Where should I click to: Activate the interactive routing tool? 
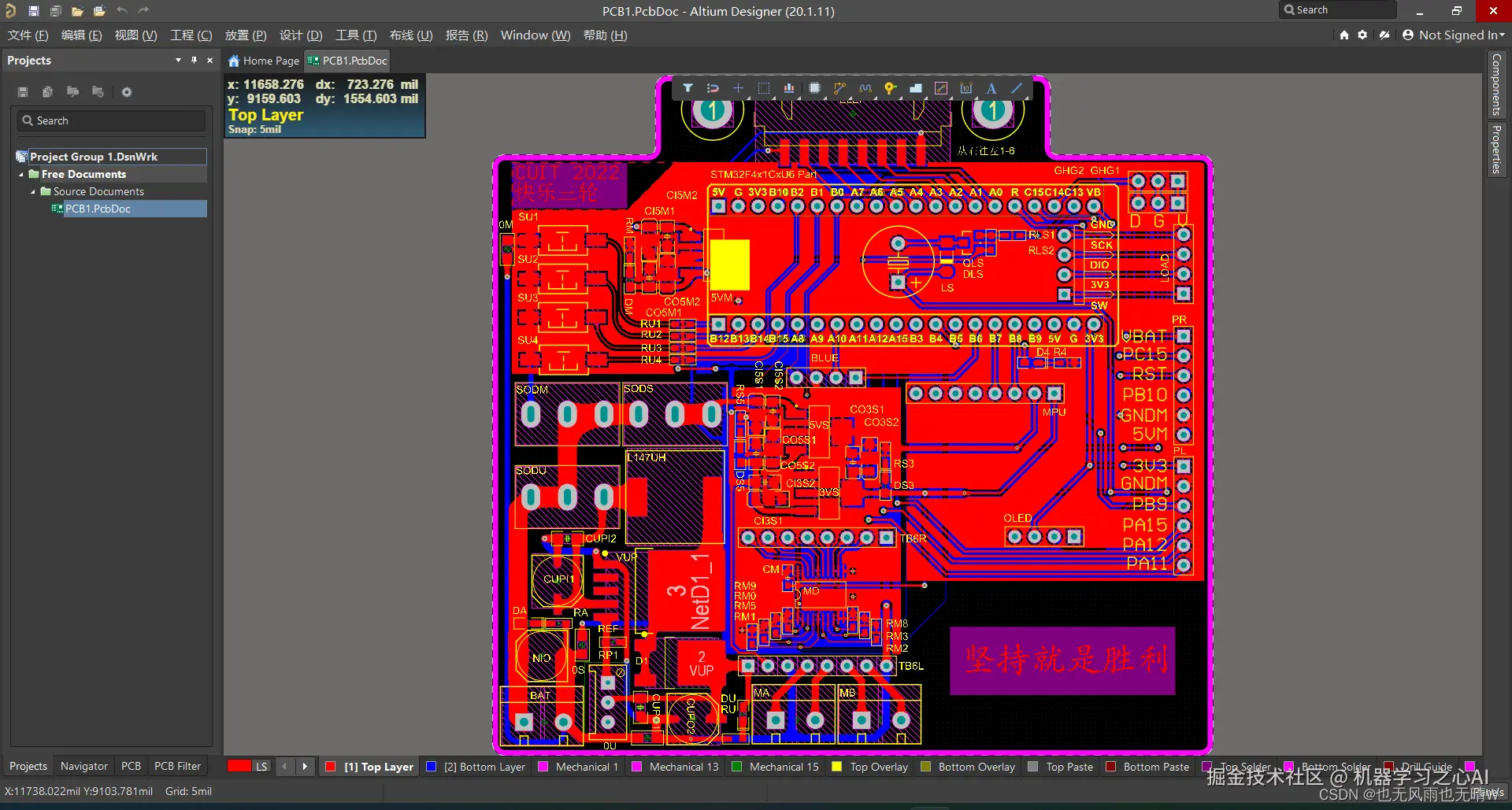pos(839,88)
